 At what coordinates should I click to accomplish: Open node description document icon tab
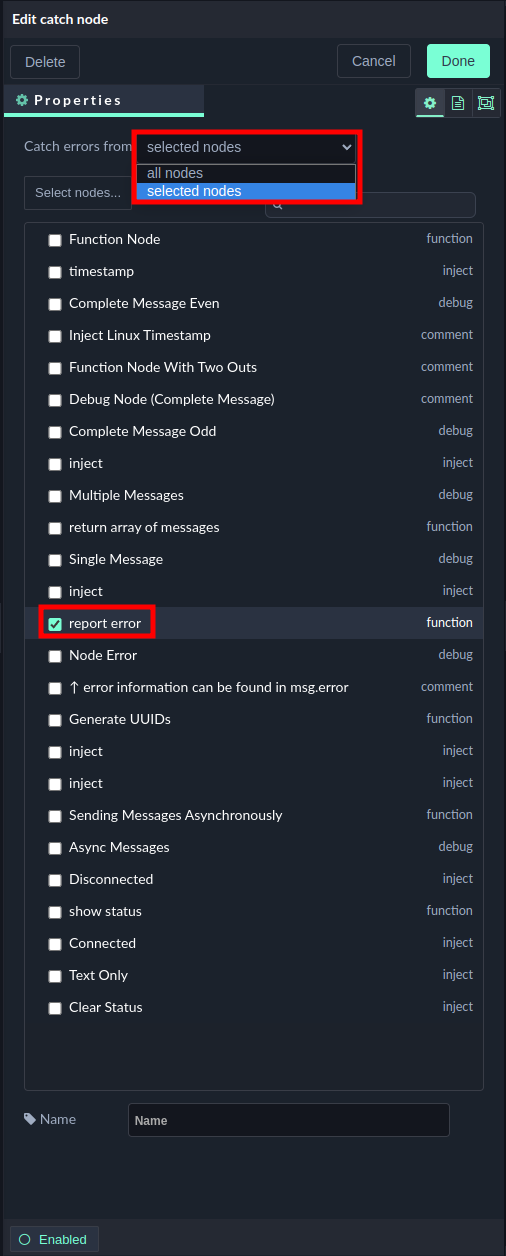click(x=458, y=103)
